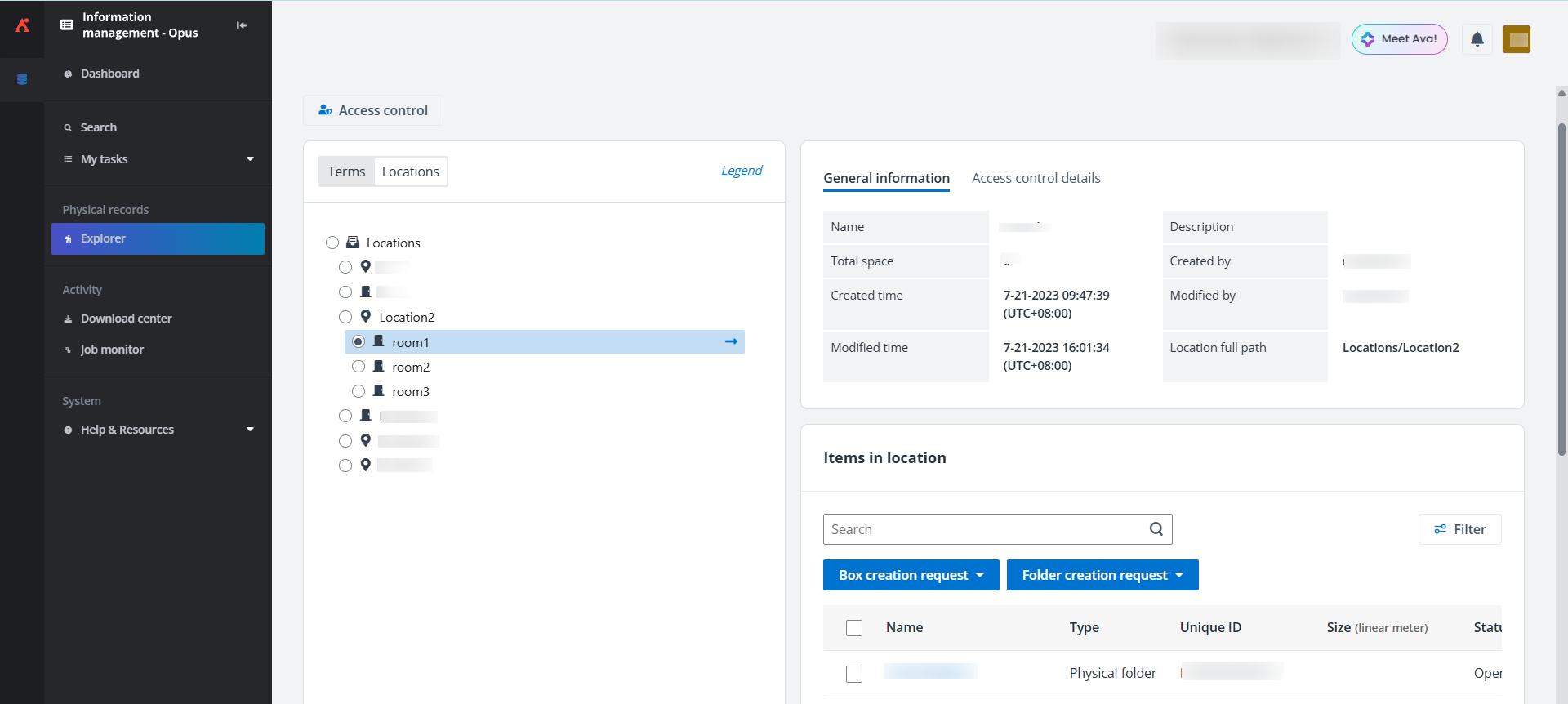
Task: Click the Type column header
Action: 1084,627
